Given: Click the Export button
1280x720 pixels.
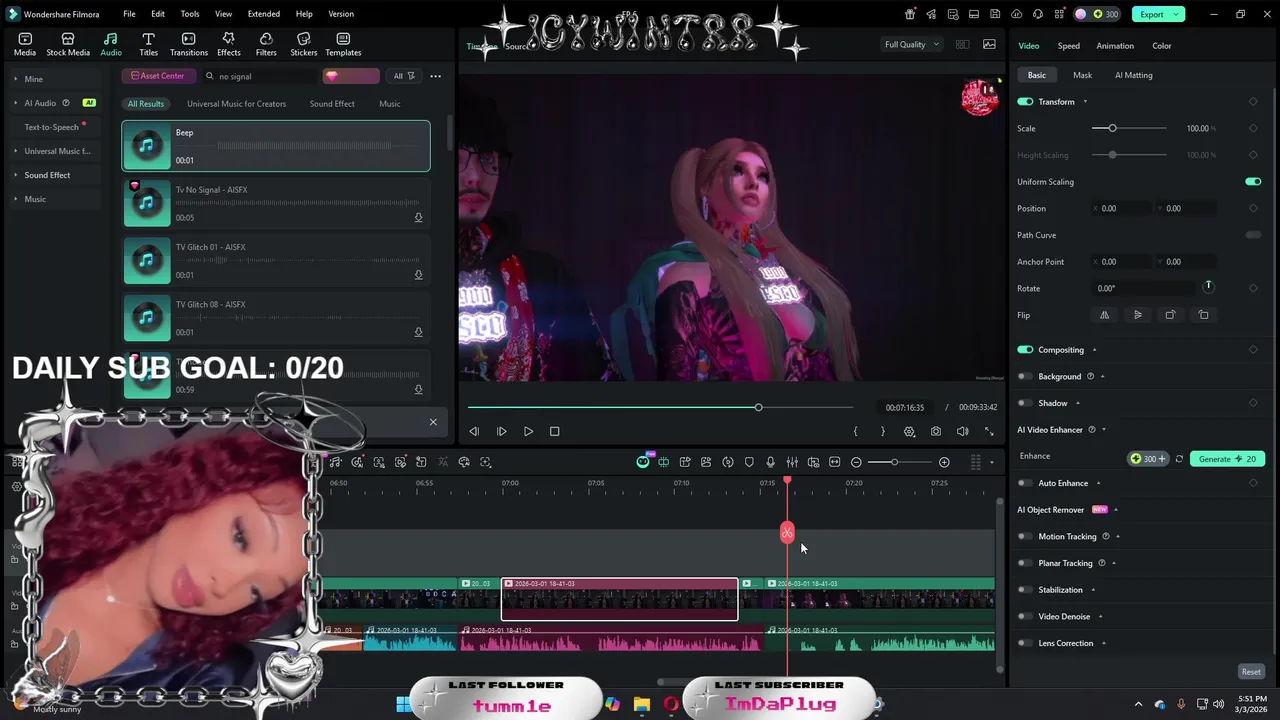Looking at the screenshot, I should point(1151,14).
